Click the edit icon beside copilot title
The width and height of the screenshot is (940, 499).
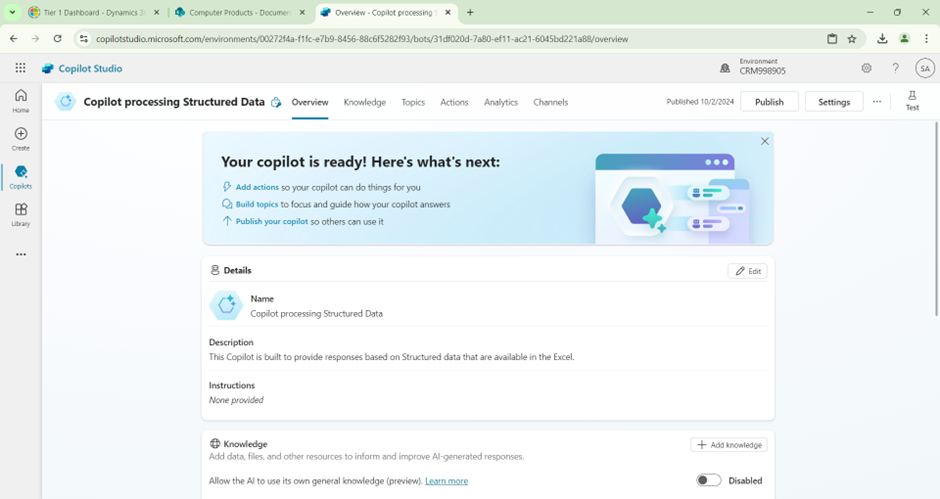(x=276, y=102)
